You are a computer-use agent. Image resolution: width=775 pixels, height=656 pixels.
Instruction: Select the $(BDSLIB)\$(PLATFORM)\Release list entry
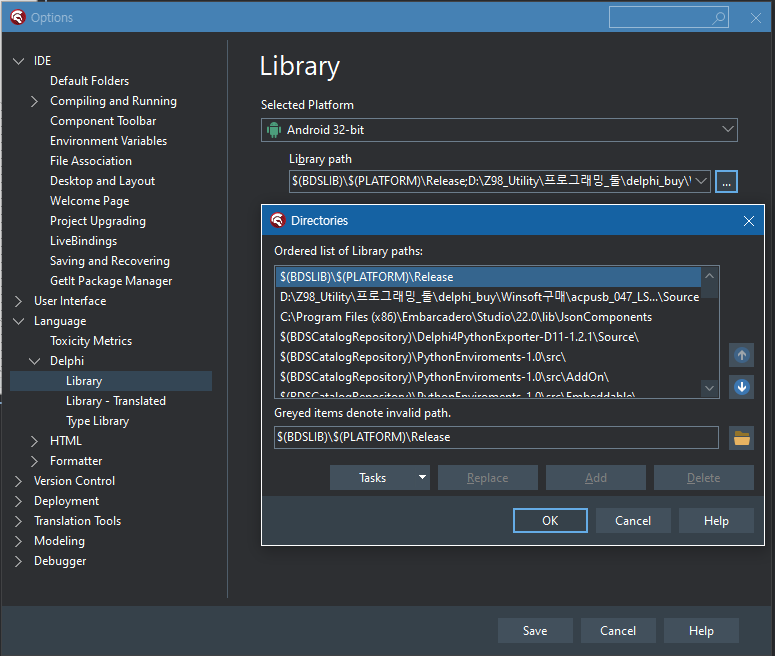488,277
